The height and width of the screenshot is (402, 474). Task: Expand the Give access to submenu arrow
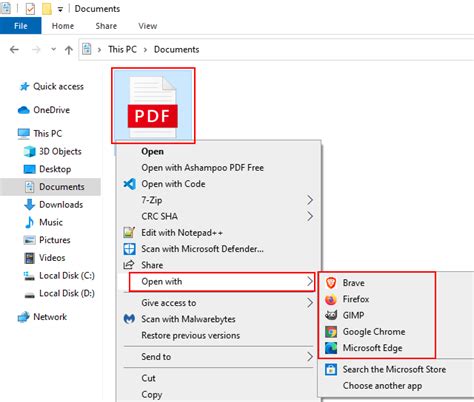click(310, 303)
